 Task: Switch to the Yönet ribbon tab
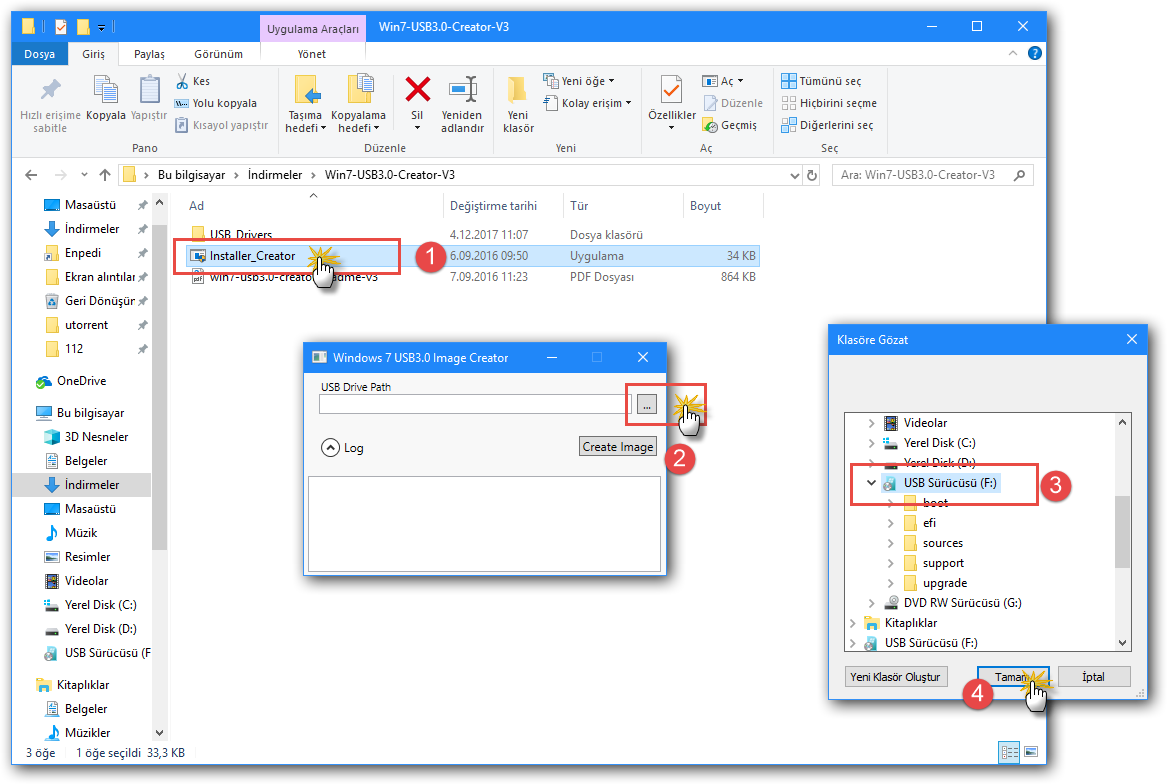pyautogui.click(x=311, y=54)
